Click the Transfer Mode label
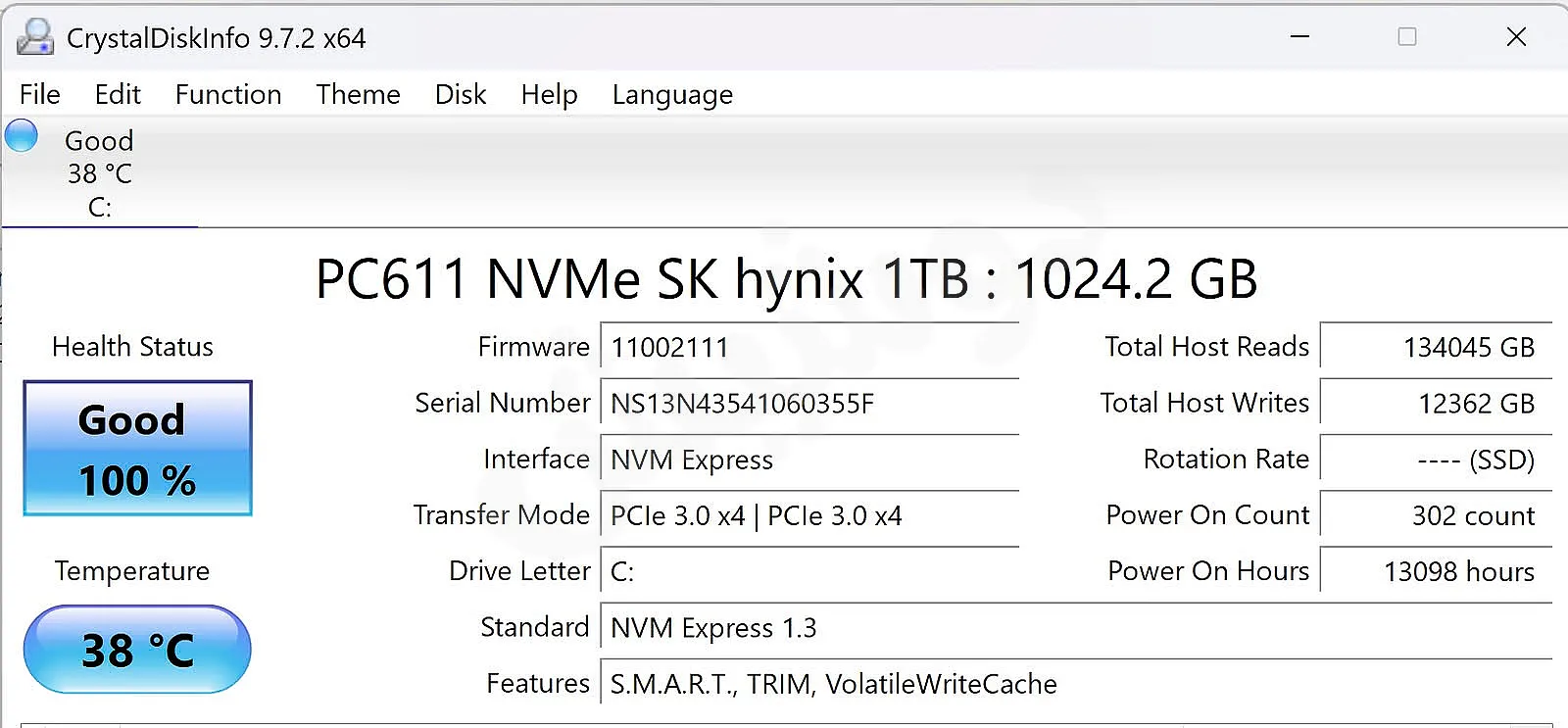This screenshot has width=1568, height=728. pos(502,514)
